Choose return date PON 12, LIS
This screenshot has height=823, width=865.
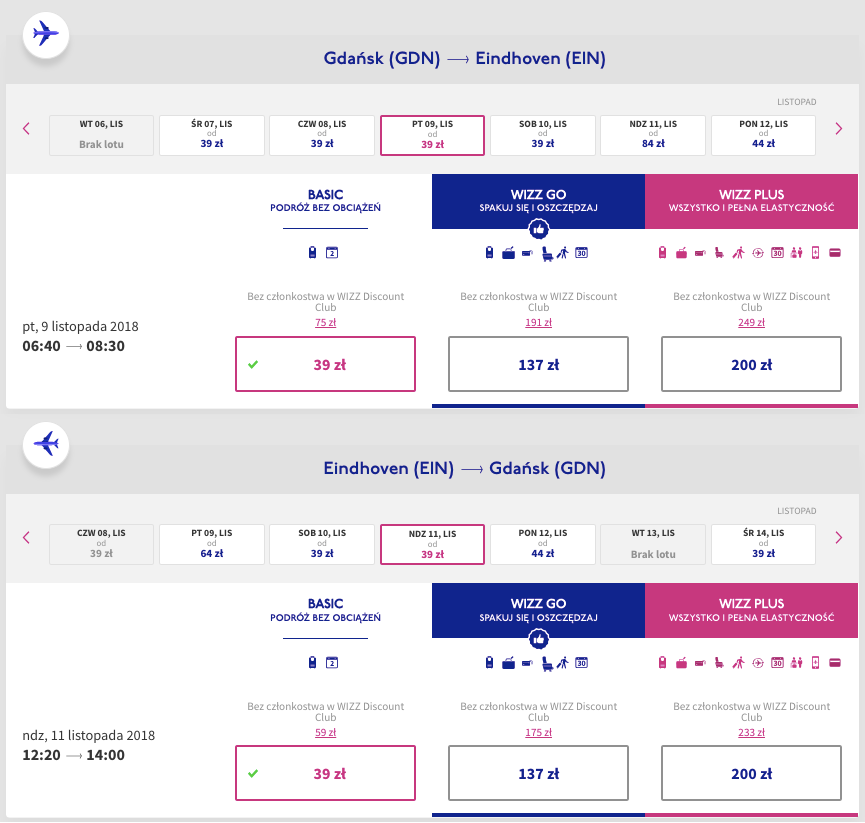point(542,544)
